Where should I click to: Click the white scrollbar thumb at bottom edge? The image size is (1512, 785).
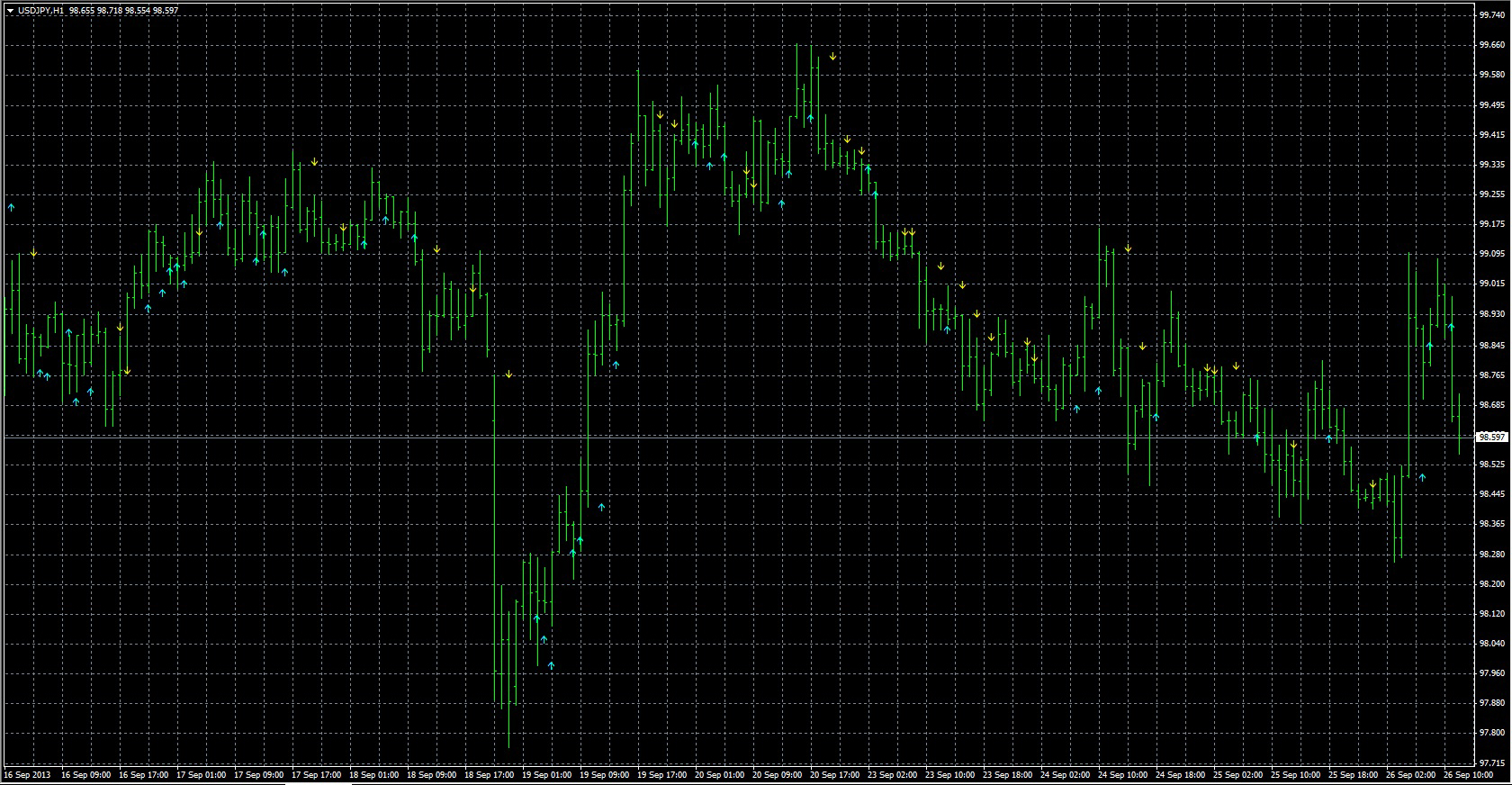pyautogui.click(x=318, y=782)
